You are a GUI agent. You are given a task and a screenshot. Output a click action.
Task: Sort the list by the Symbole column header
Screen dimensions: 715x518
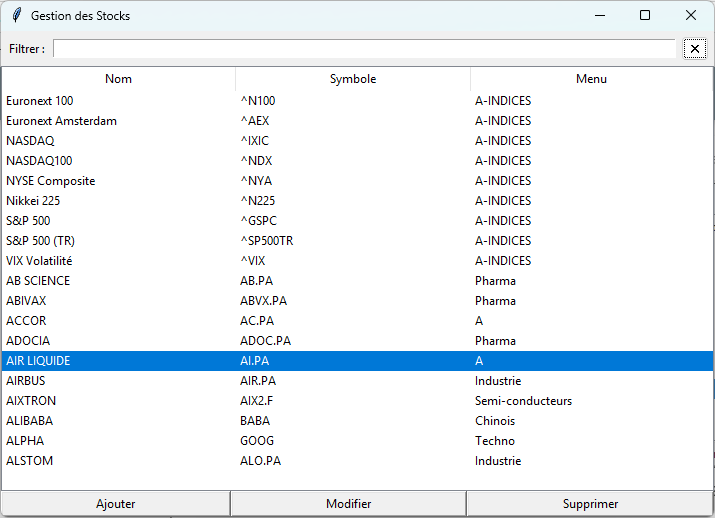point(352,79)
